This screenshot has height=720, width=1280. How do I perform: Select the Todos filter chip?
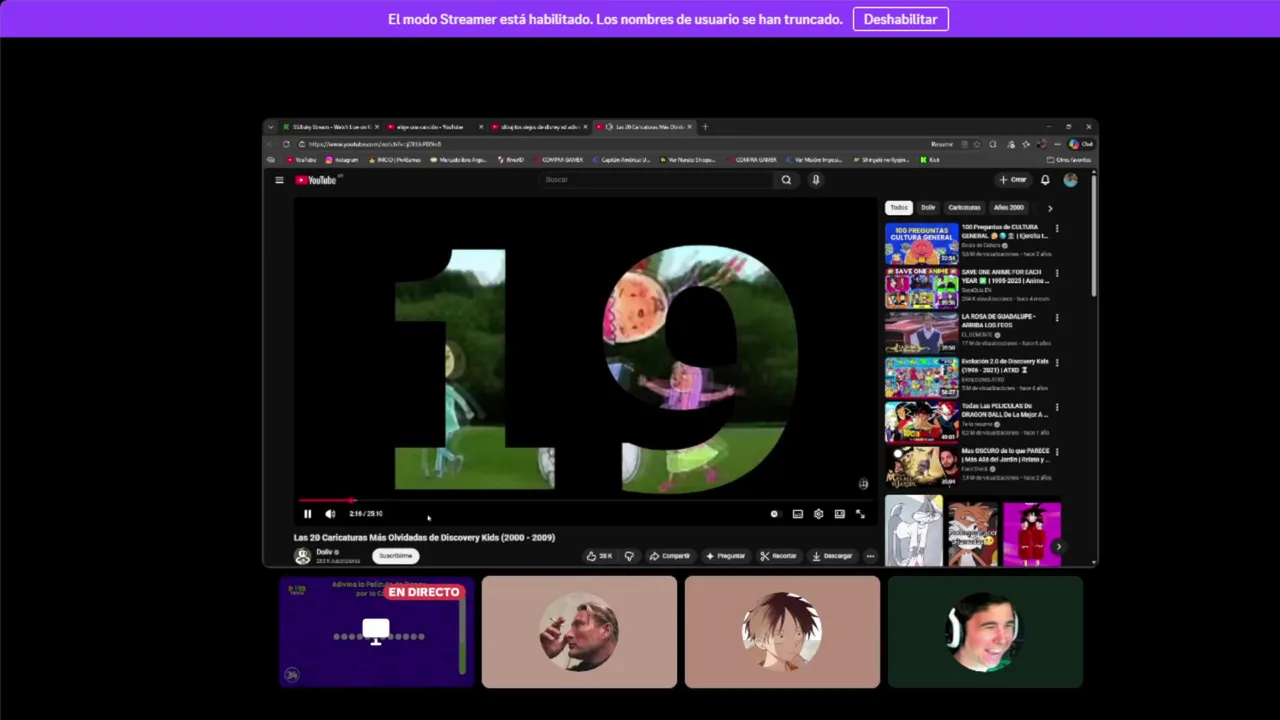899,208
